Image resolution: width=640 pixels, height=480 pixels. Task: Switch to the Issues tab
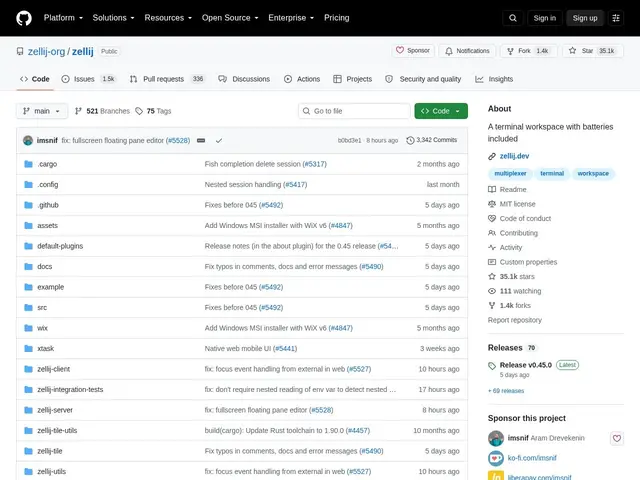(x=89, y=79)
